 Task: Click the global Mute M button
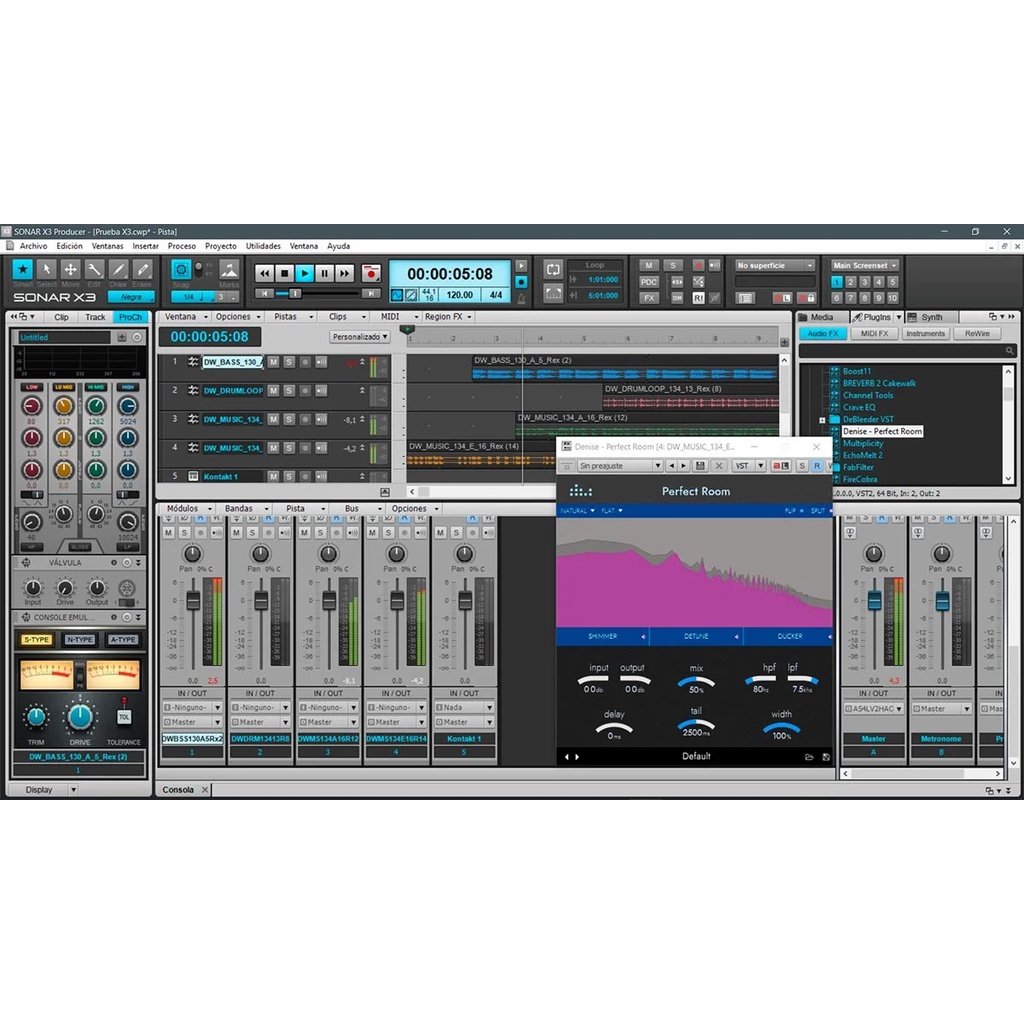pyautogui.click(x=648, y=265)
